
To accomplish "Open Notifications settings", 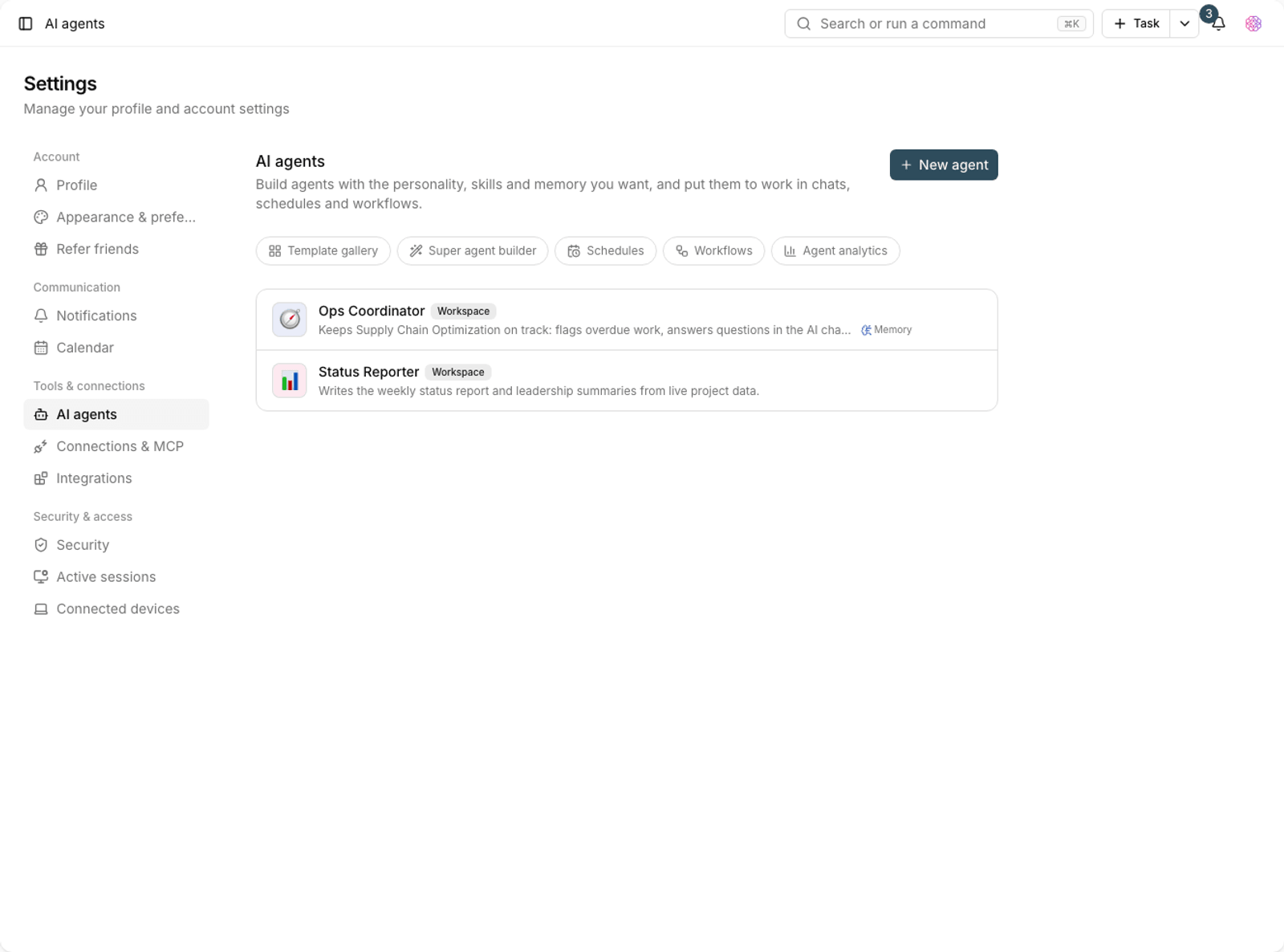I will (x=116, y=316).
